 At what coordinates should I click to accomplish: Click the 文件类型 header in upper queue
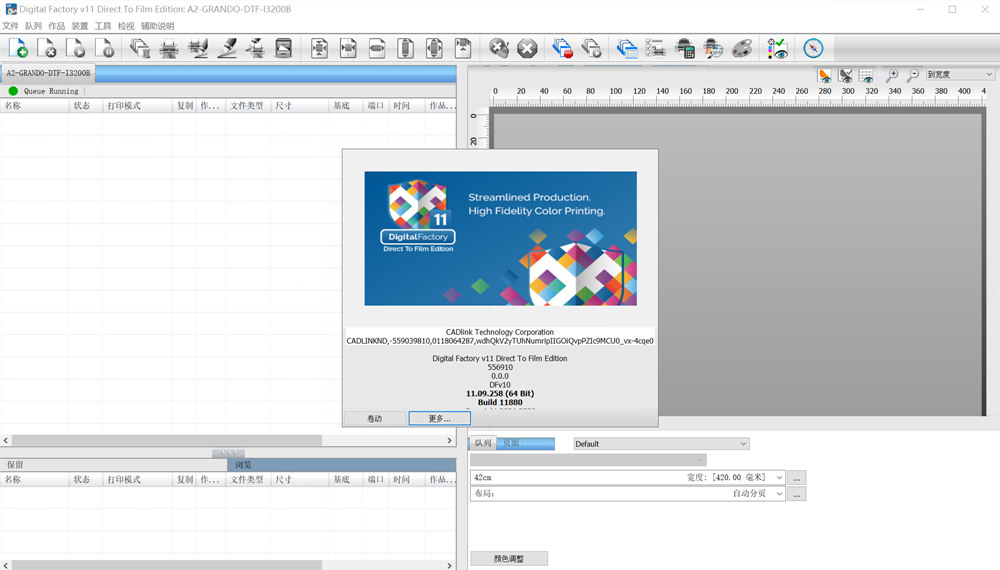(x=247, y=106)
